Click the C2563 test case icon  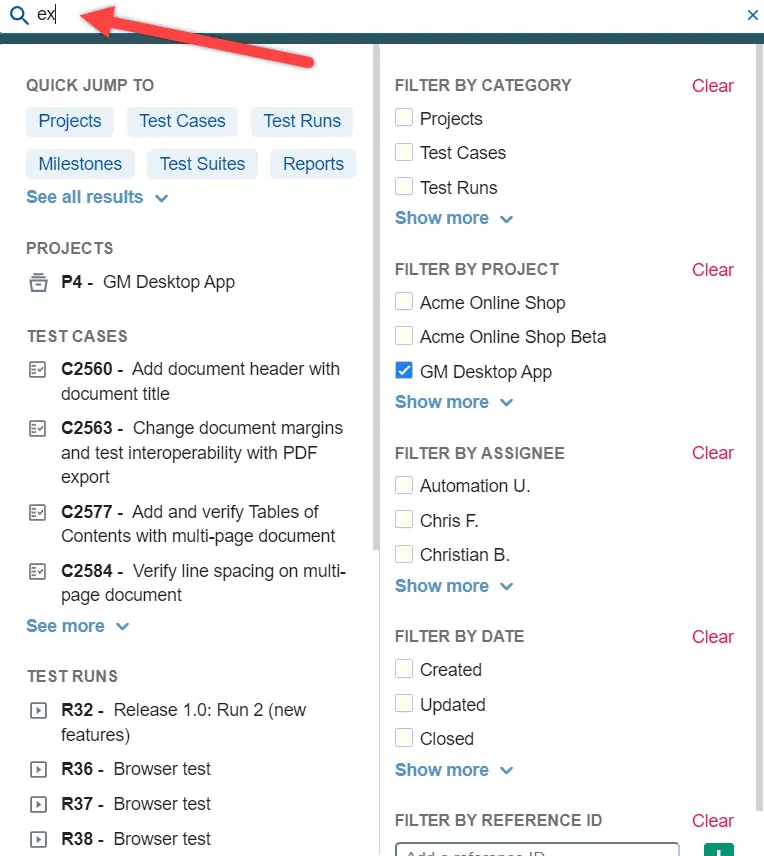tap(38, 429)
